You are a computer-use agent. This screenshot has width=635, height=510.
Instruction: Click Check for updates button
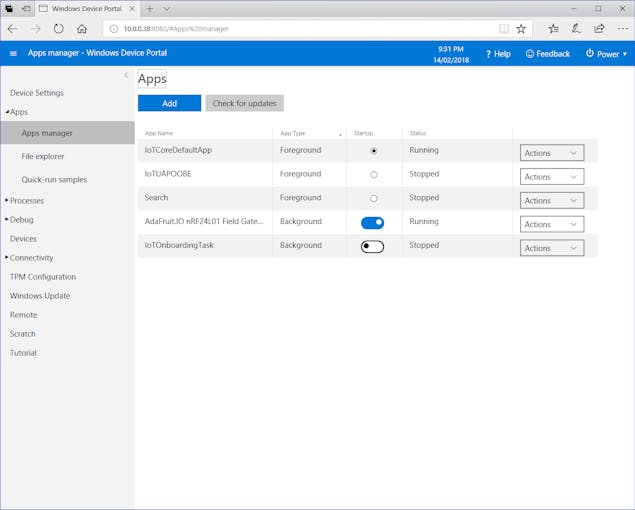coord(244,103)
